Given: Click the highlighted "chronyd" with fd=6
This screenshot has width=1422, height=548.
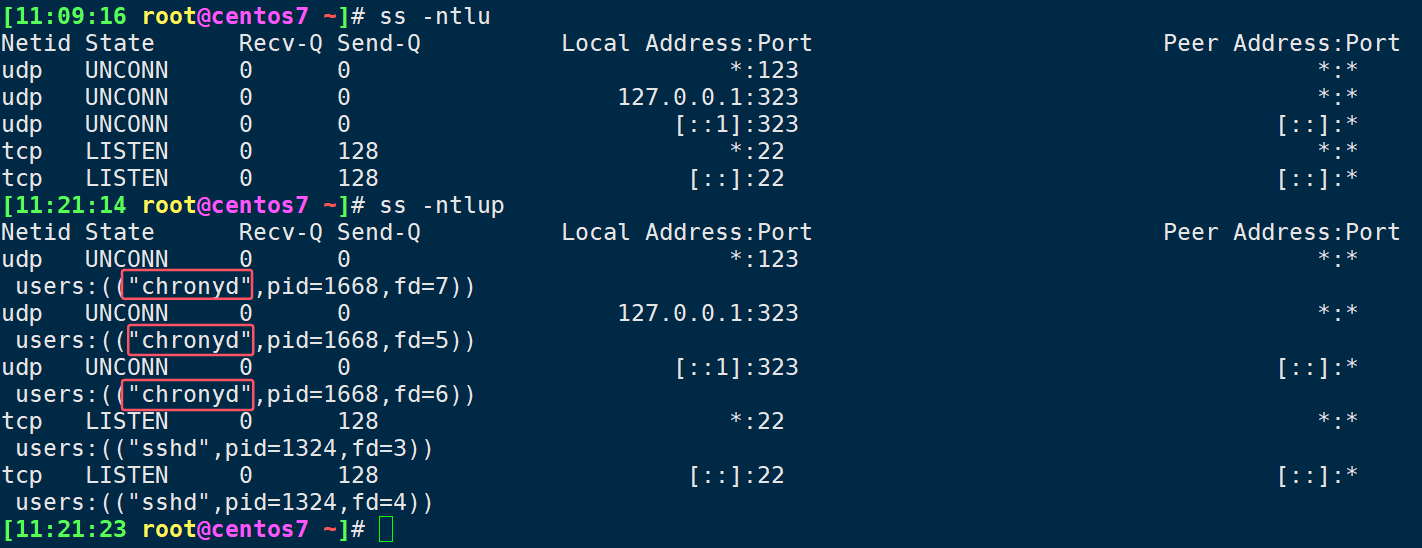Looking at the screenshot, I should (x=187, y=394).
